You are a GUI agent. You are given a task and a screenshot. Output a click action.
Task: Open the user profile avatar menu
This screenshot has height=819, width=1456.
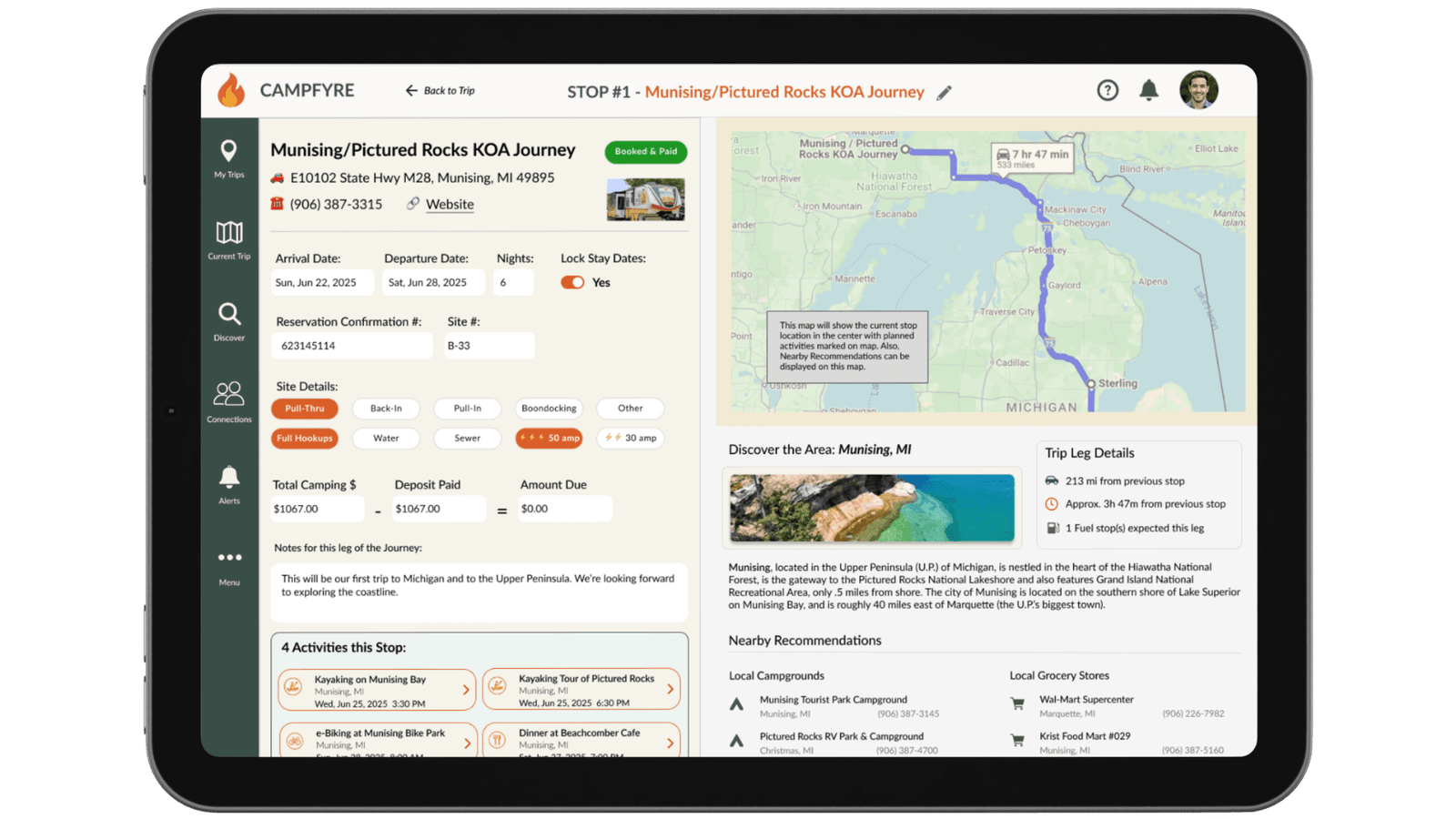click(1198, 90)
